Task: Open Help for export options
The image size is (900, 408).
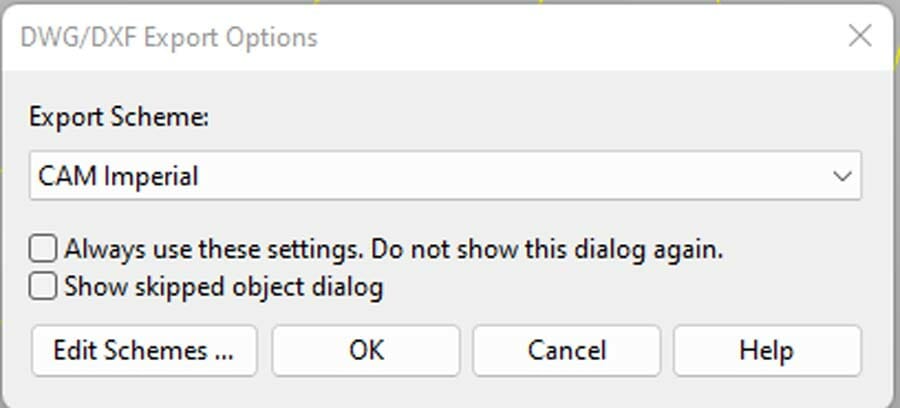Action: point(766,350)
